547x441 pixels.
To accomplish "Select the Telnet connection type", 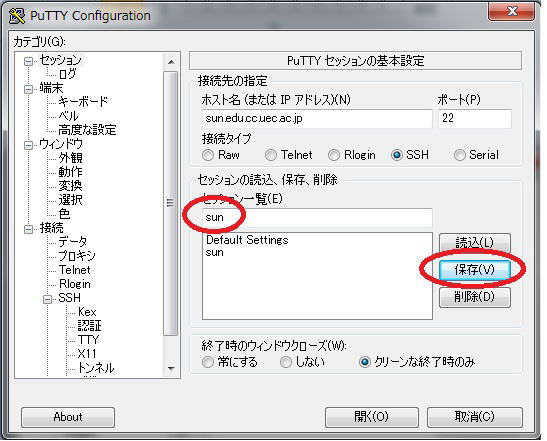I will (x=271, y=155).
